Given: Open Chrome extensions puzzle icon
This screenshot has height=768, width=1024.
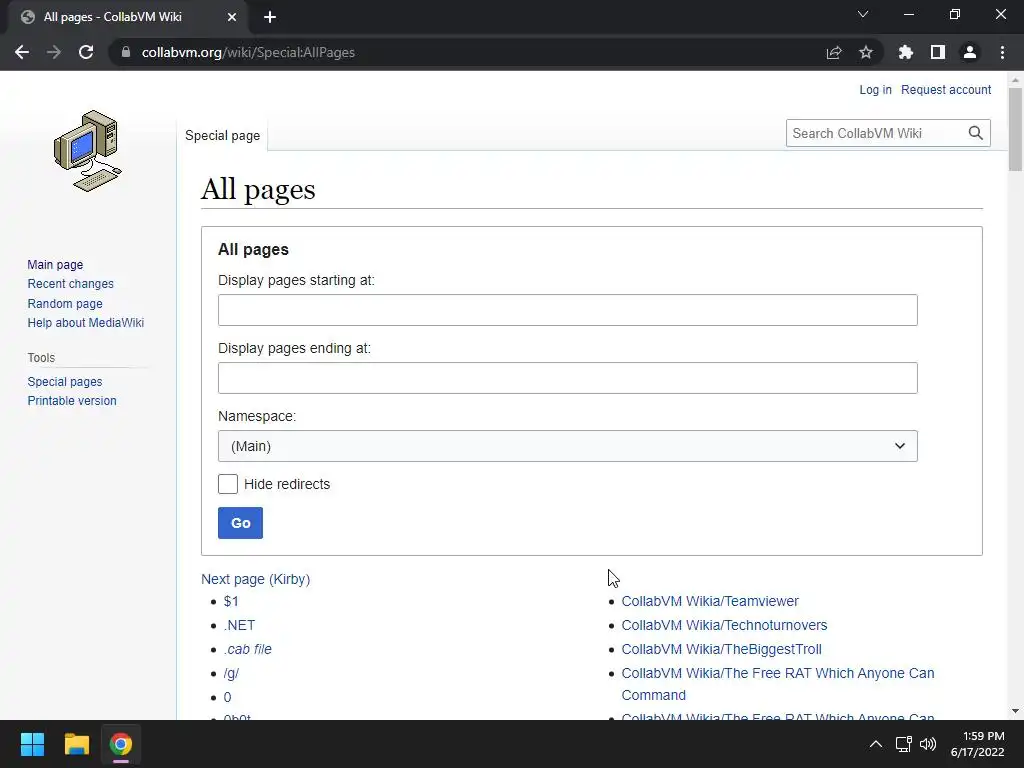Looking at the screenshot, I should click(x=906, y=52).
